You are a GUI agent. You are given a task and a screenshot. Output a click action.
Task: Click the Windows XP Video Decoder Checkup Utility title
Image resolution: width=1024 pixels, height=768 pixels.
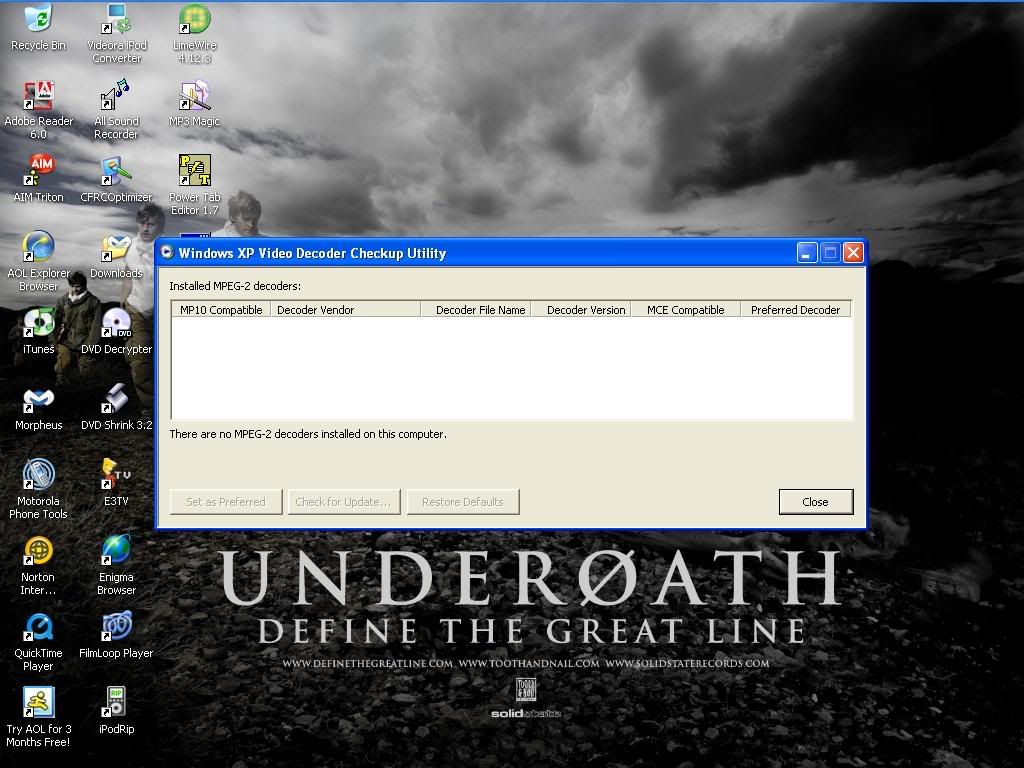312,253
